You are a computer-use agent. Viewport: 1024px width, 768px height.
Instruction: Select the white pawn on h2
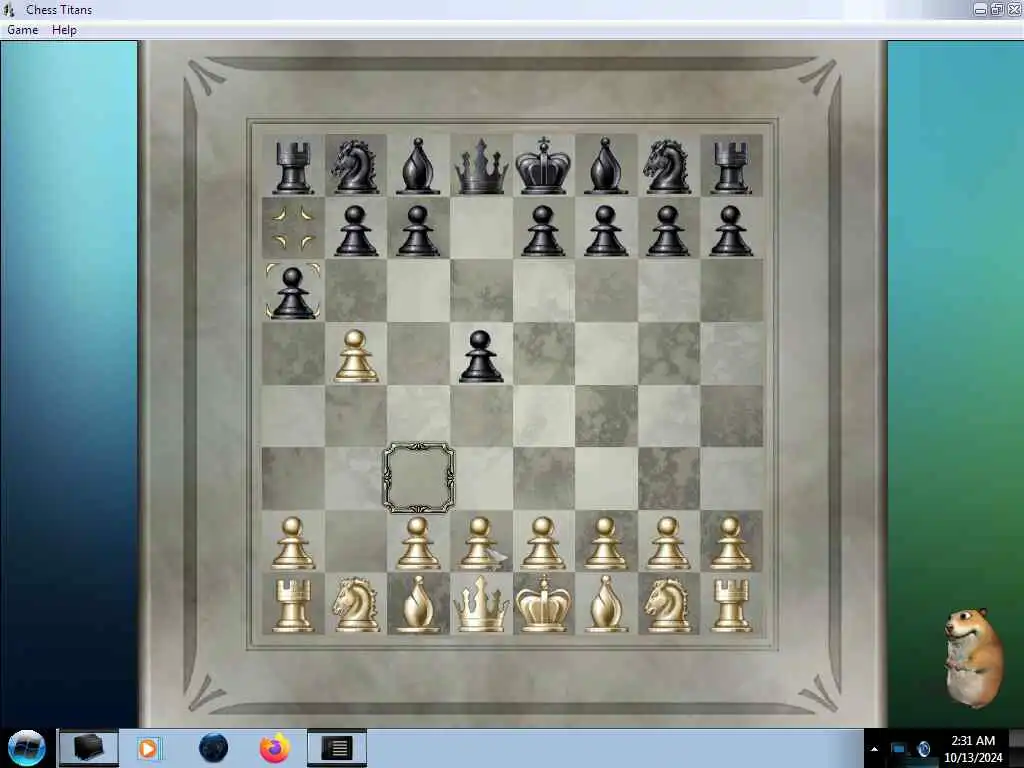731,543
